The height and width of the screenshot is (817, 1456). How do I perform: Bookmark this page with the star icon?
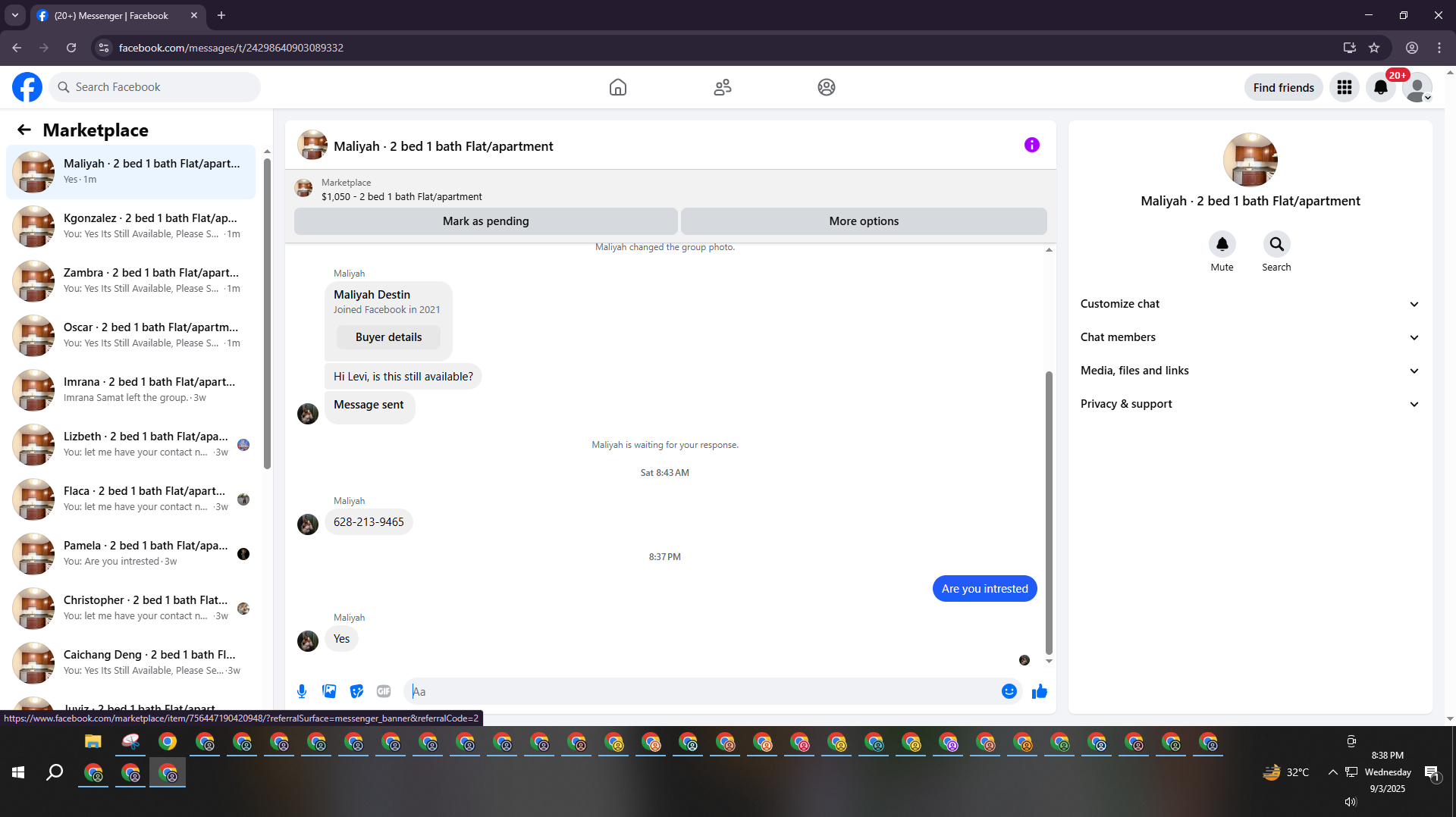tap(1374, 48)
